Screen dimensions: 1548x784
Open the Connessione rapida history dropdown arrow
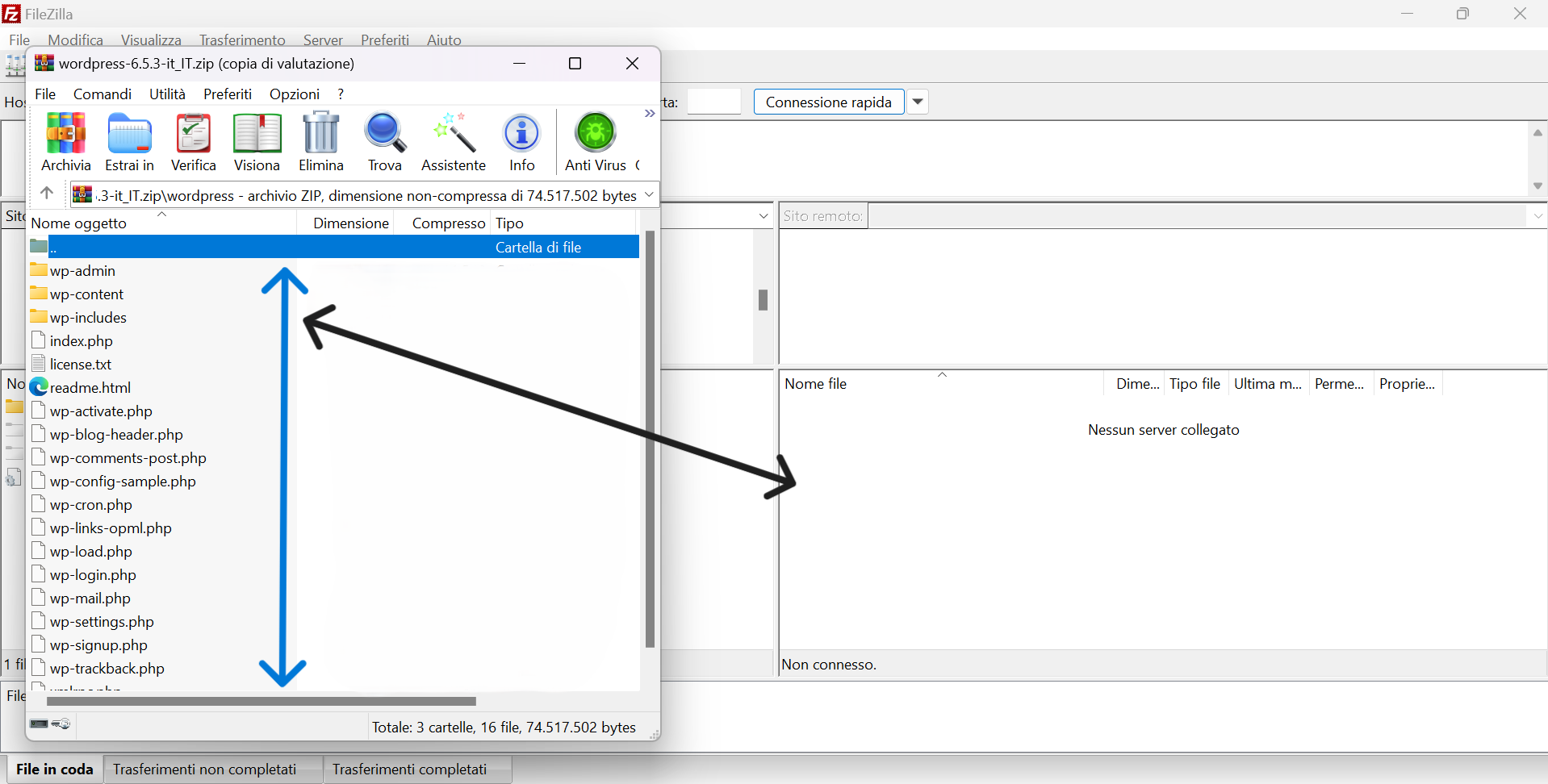[x=918, y=102]
